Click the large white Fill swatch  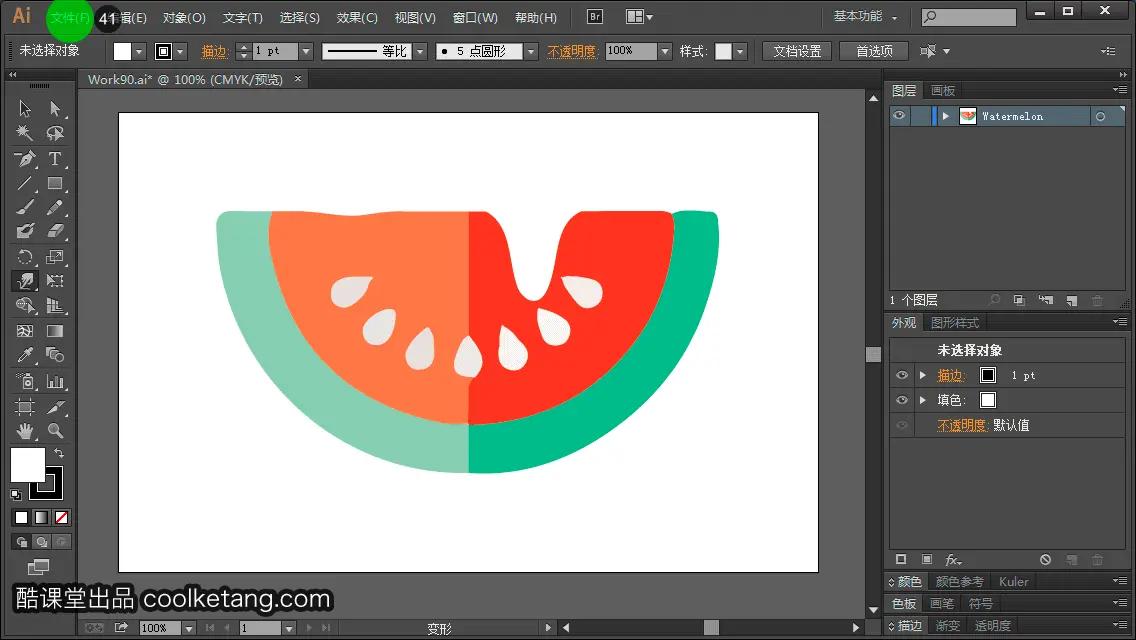coord(28,465)
